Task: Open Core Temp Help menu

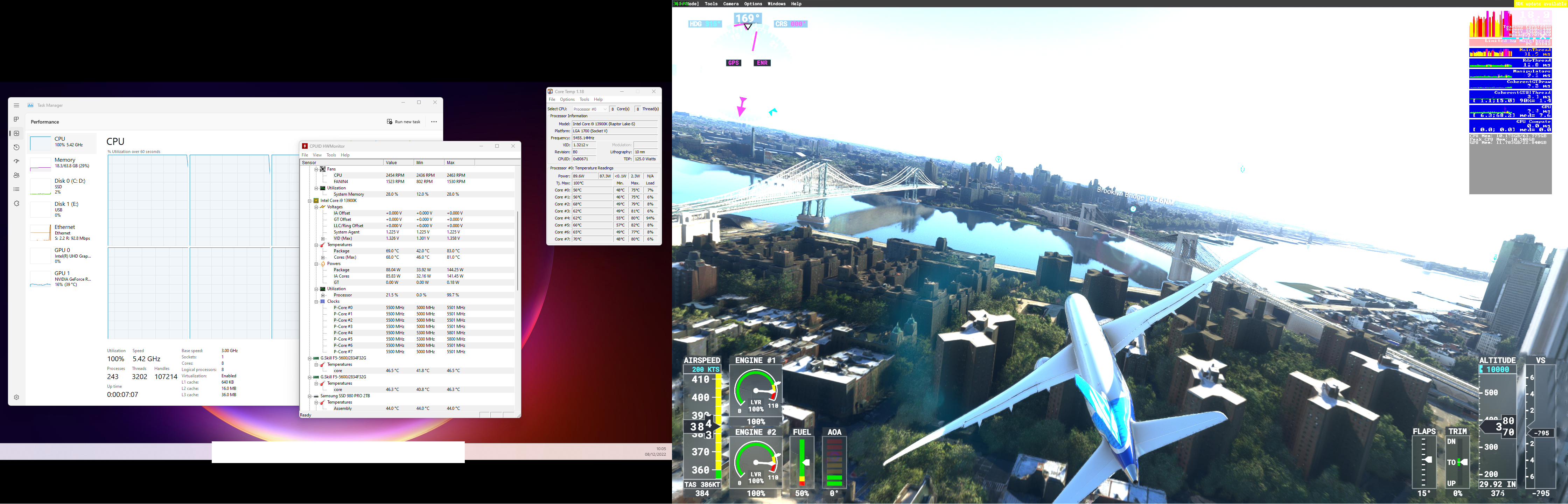Action: click(x=598, y=99)
